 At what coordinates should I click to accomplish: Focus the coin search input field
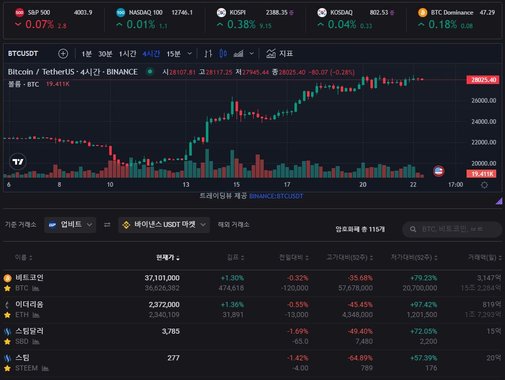(452, 229)
